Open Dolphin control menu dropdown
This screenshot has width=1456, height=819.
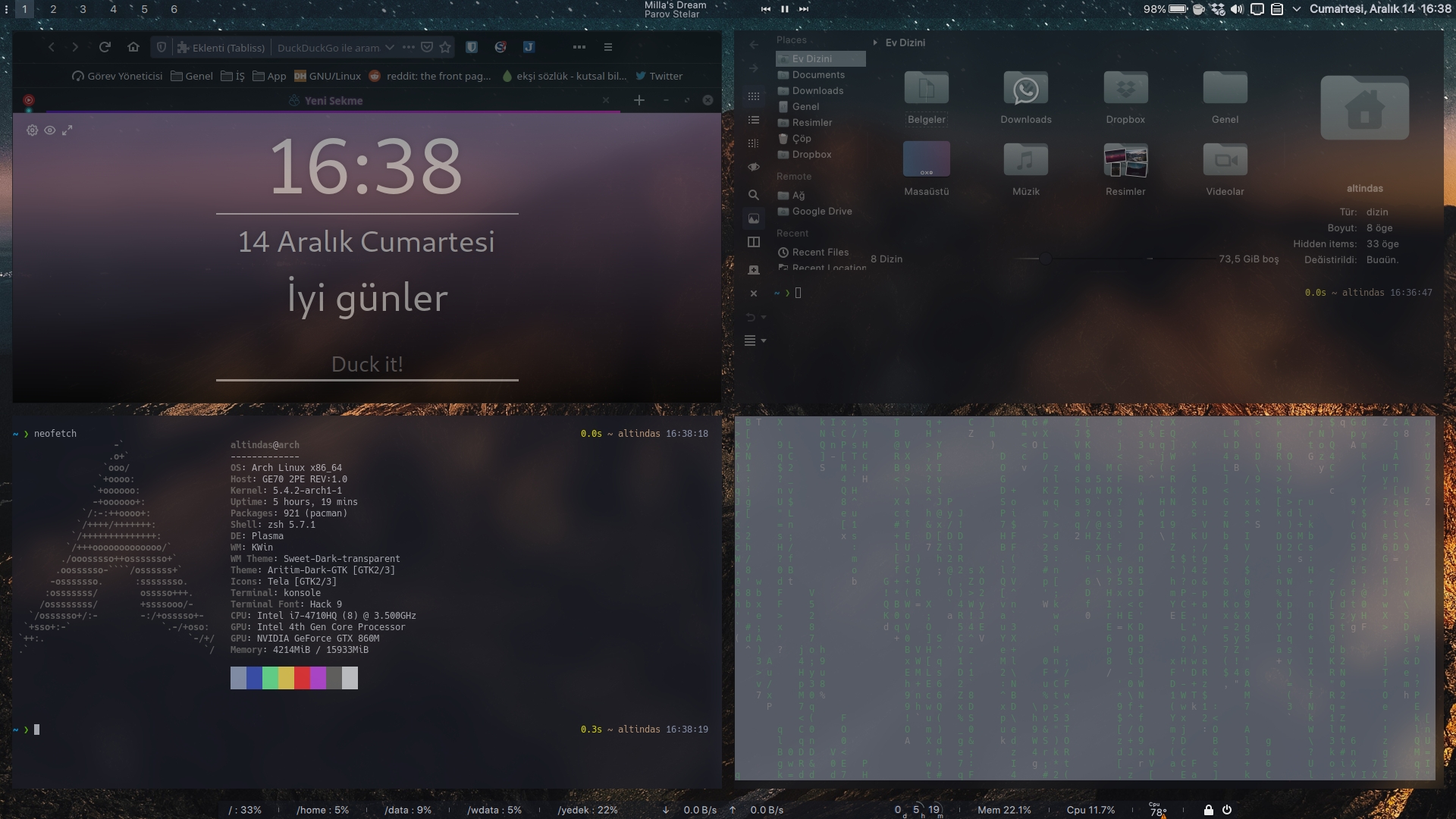coord(755,340)
